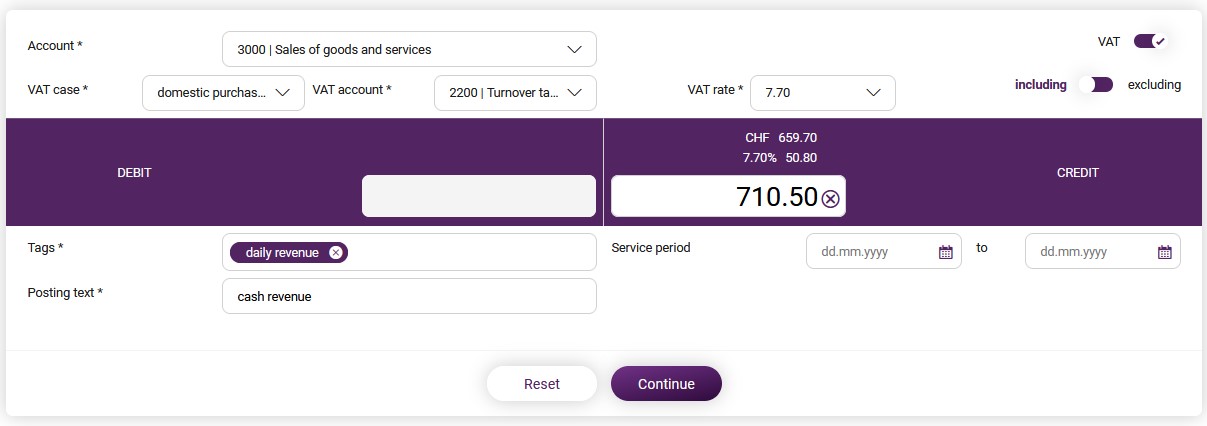Select the including label

(1041, 85)
